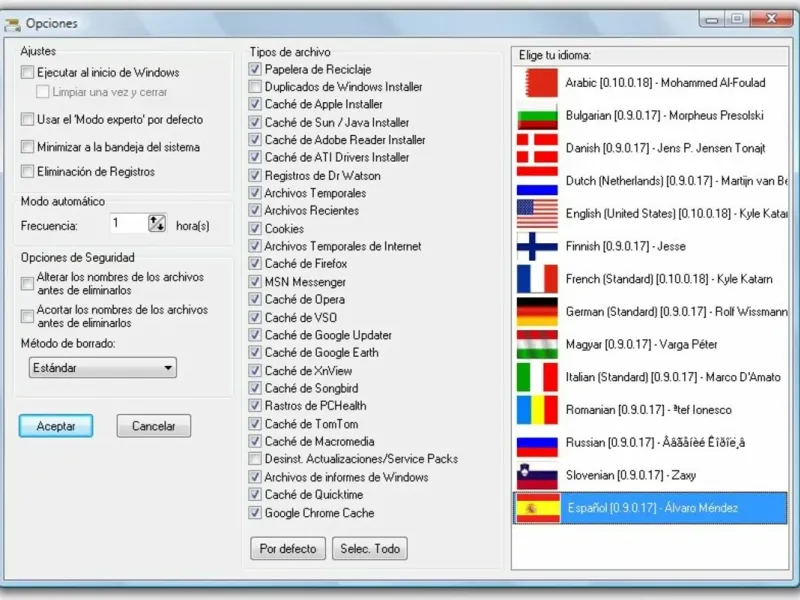Uncheck Archivos Temporales checkbox
Screen dimensions: 800x600
(255, 193)
